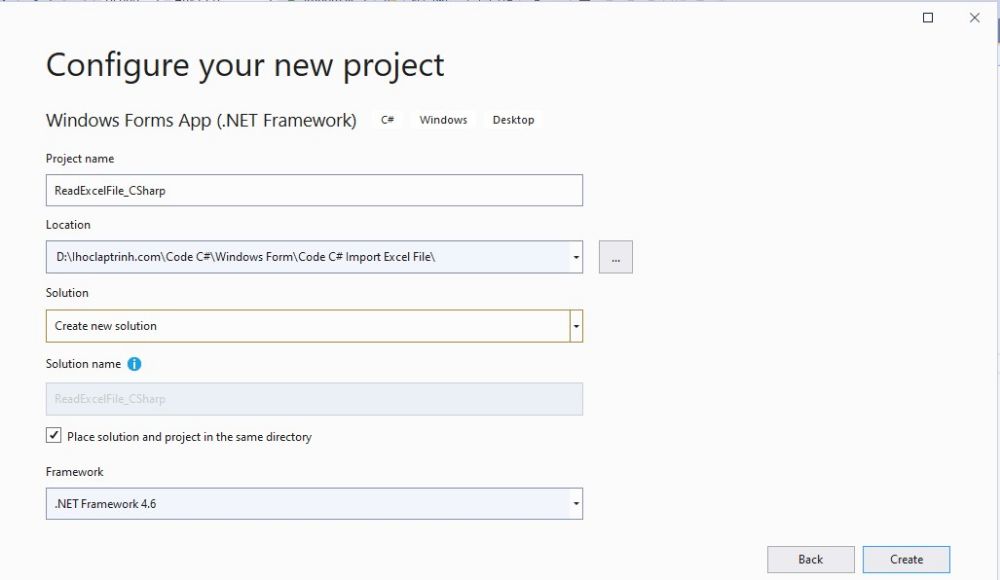Click the Windows Forms App (.NET Framework) title
Screen dimensions: 1000x580
tap(201, 120)
